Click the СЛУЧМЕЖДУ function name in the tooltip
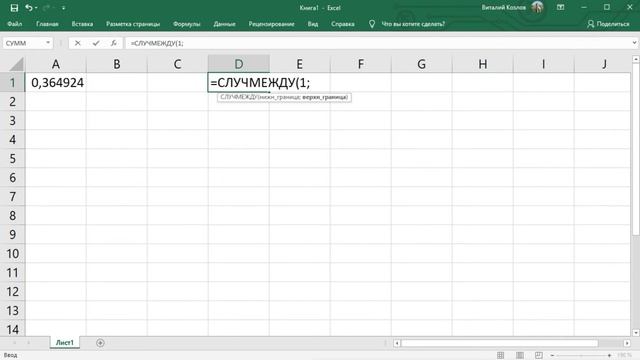 click(x=238, y=97)
